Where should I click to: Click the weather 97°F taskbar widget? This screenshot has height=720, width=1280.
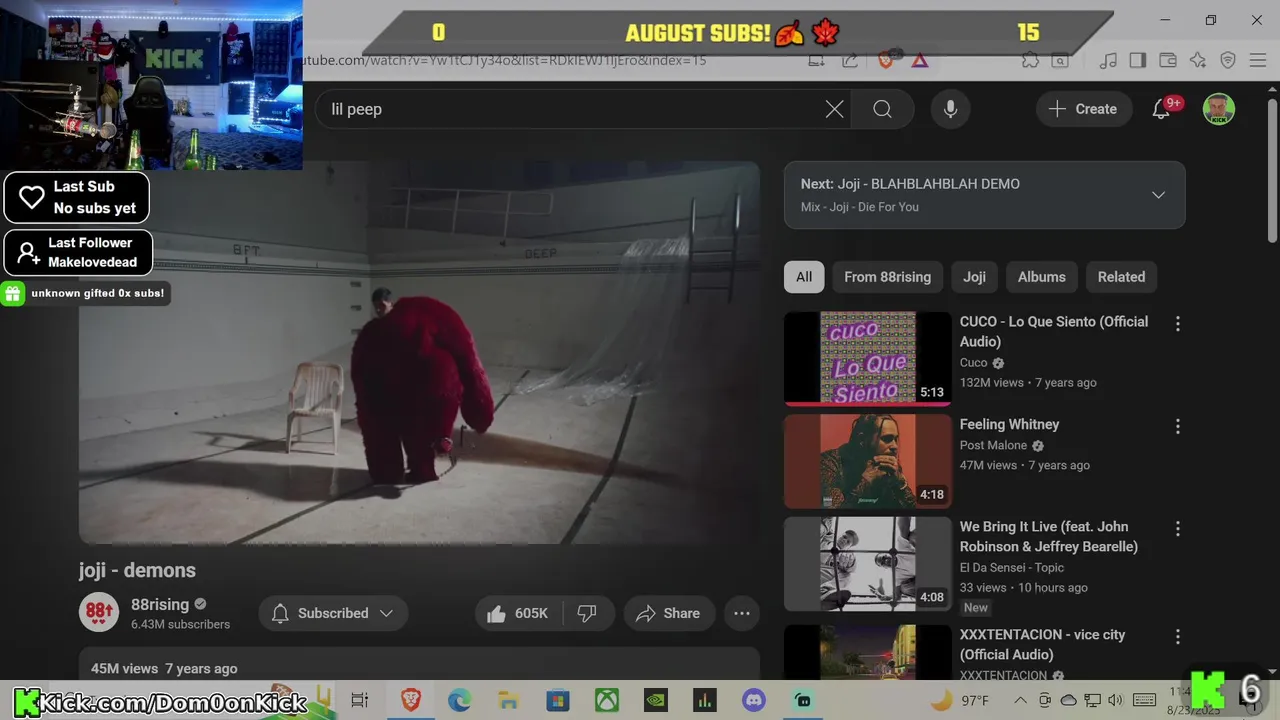960,700
